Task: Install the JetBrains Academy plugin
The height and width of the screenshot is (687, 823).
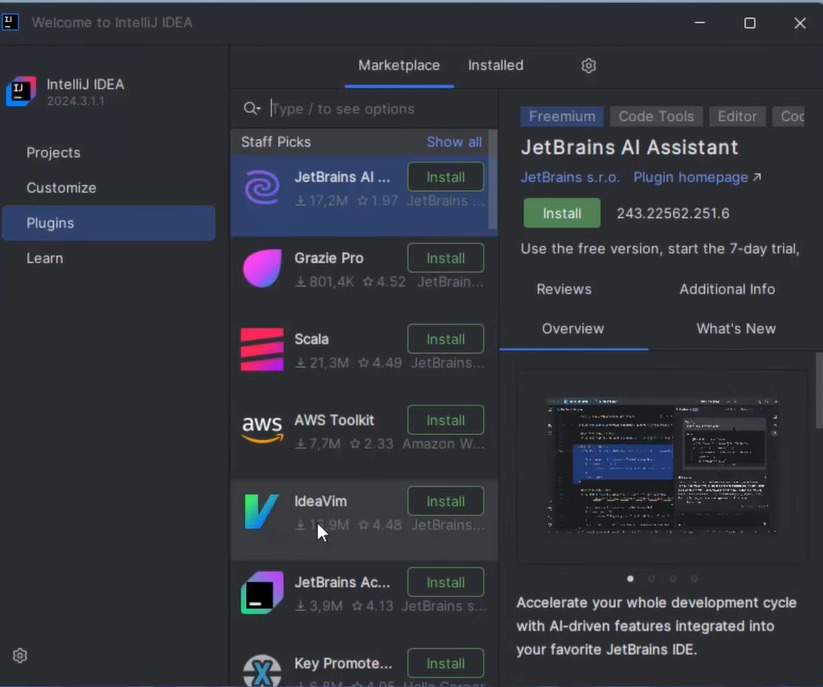Action: tap(446, 582)
